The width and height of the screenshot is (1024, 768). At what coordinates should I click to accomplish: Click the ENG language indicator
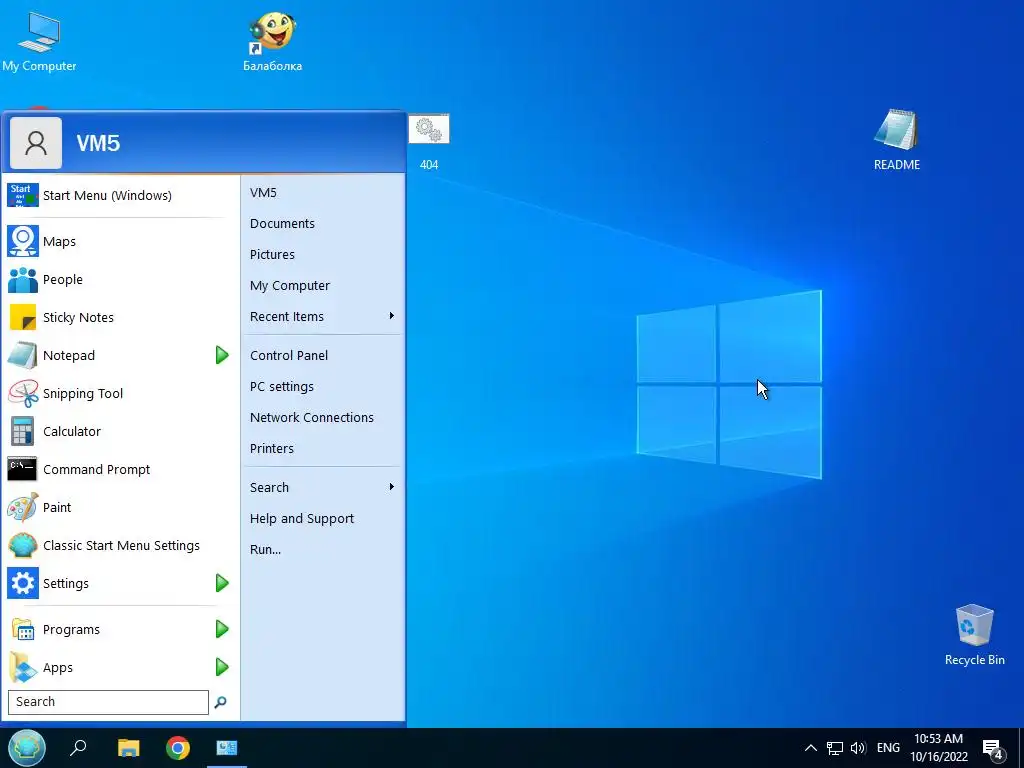(888, 748)
